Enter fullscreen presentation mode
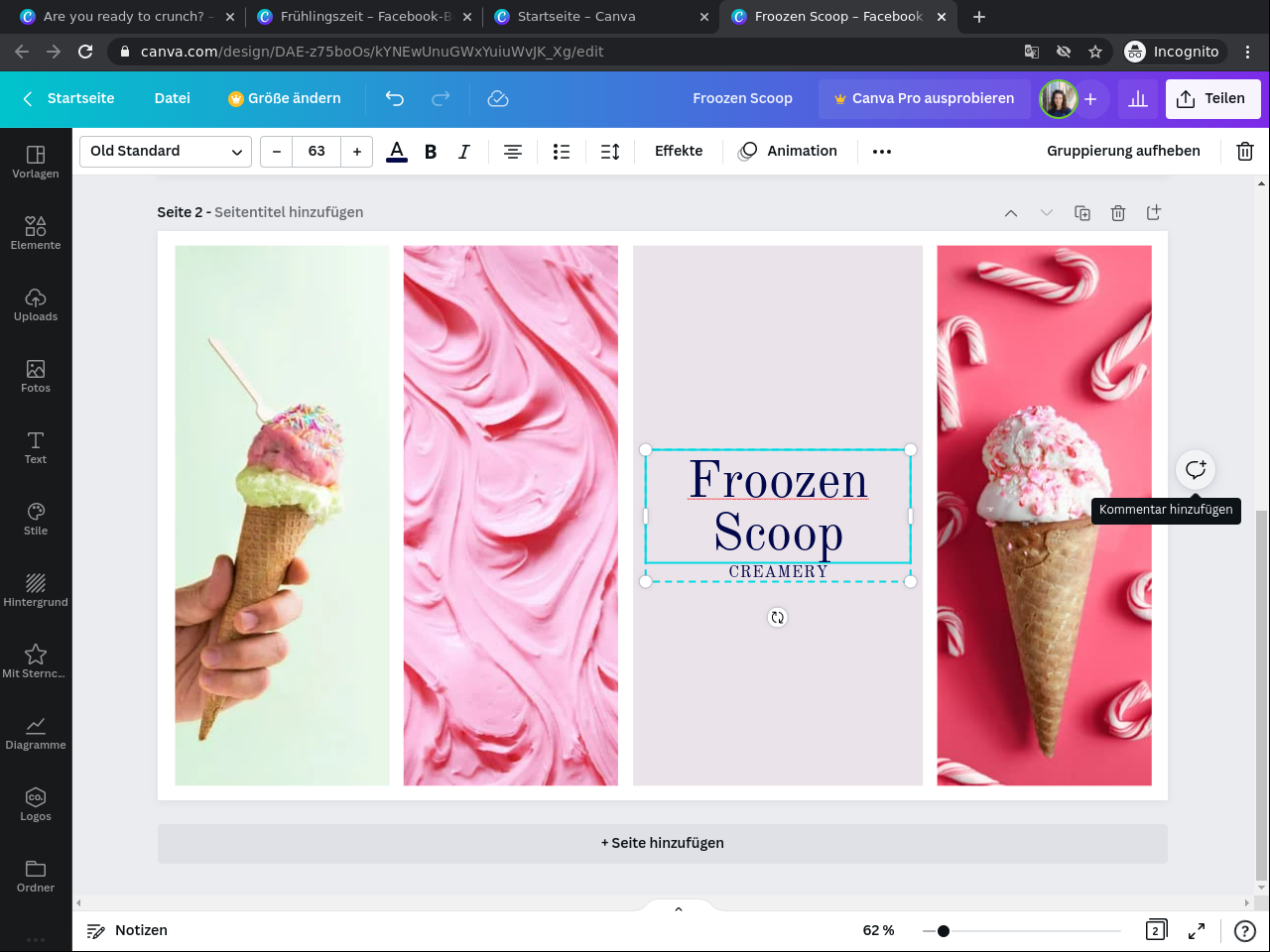1270x952 pixels. [x=1197, y=930]
